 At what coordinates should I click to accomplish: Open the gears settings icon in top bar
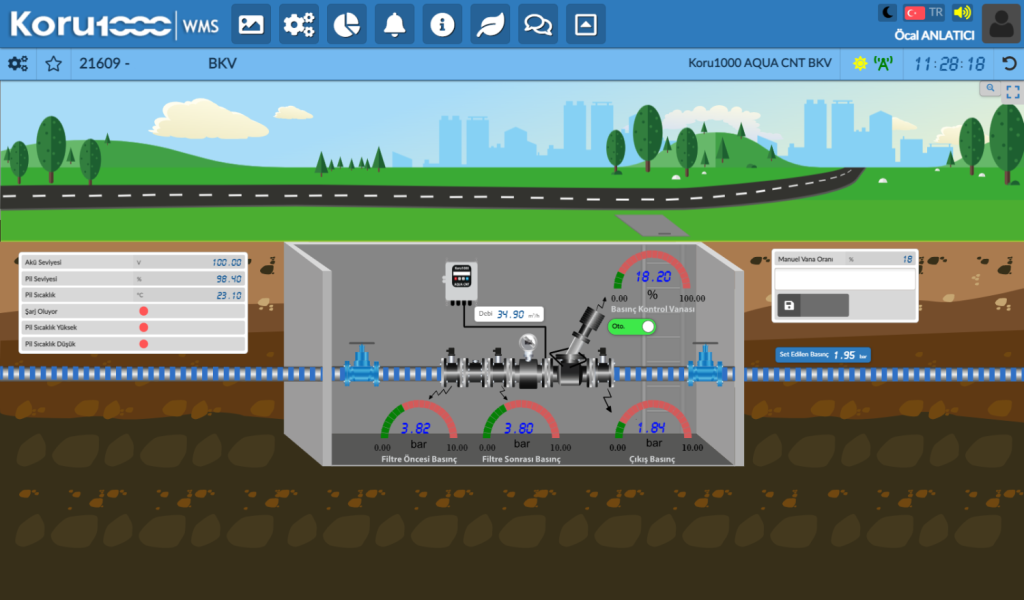tap(298, 25)
